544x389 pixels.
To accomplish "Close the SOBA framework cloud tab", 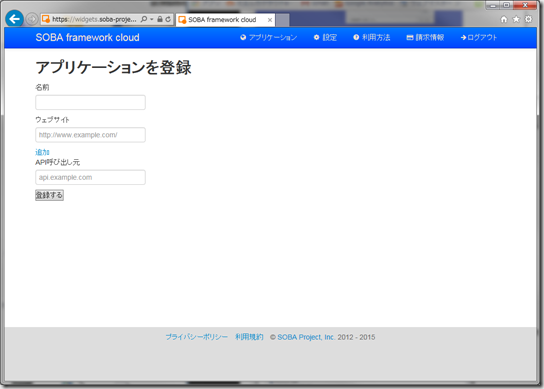I will click(270, 20).
